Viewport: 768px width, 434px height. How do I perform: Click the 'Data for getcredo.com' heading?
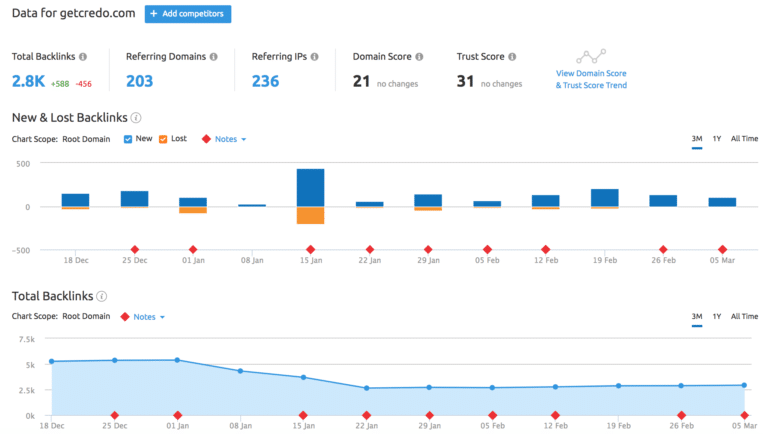(73, 13)
